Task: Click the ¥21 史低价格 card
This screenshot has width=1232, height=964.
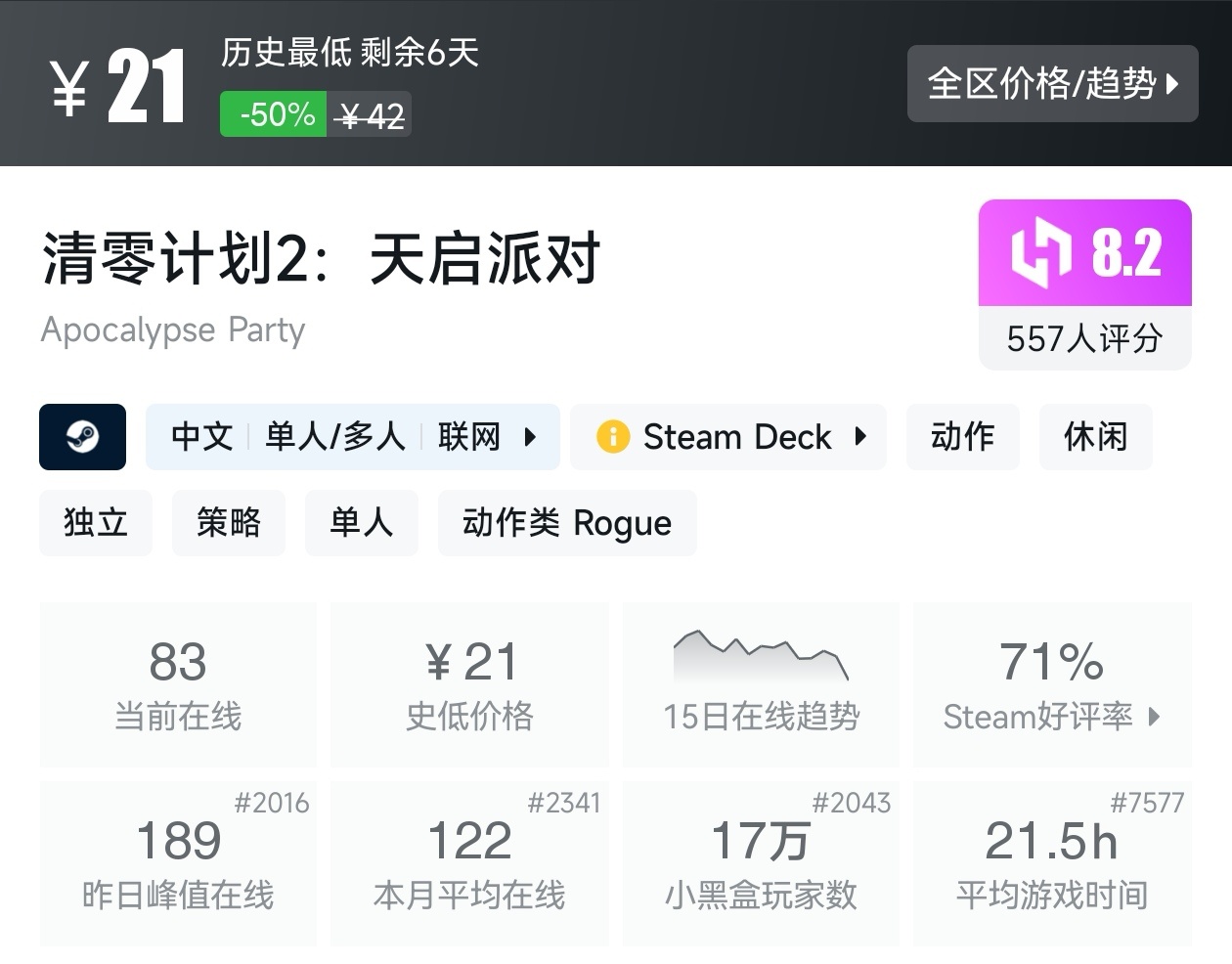Action: pyautogui.click(x=469, y=684)
